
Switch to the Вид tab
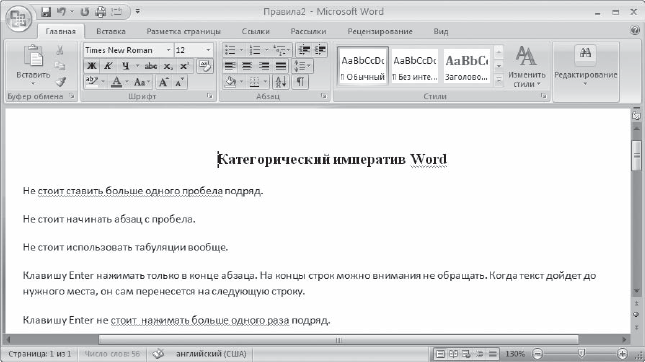441,31
